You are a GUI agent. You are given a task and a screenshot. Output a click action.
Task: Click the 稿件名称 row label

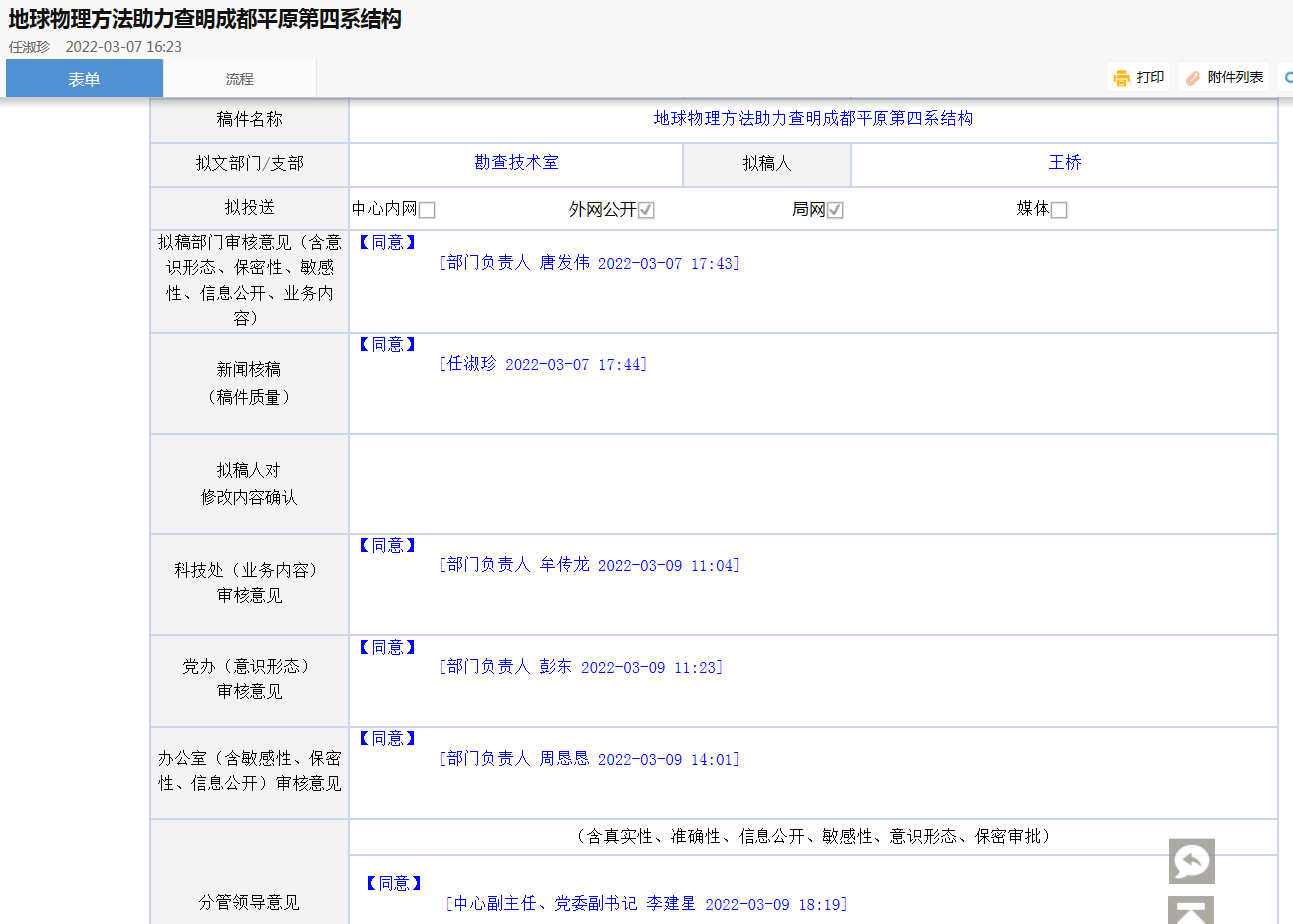click(249, 119)
